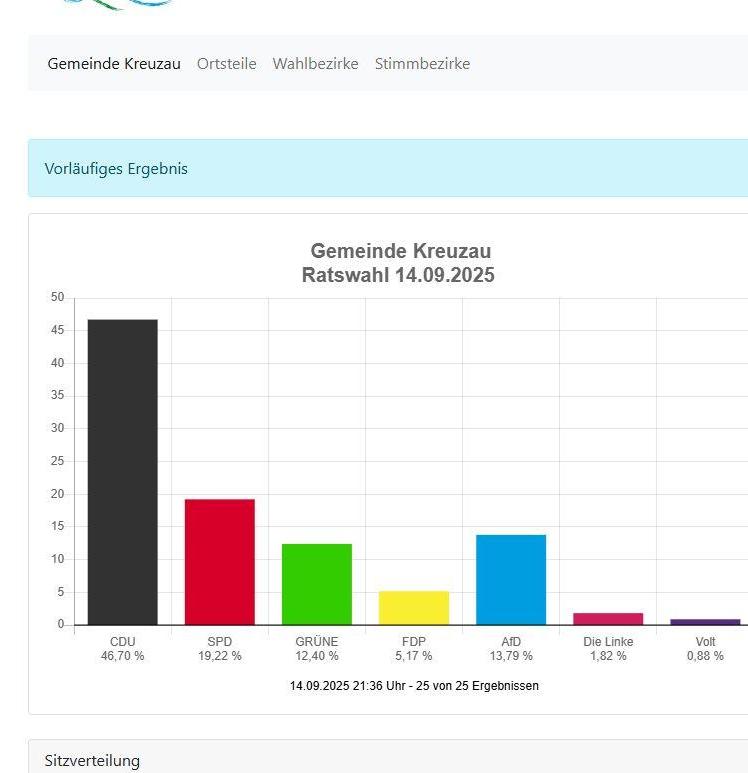Screen dimensions: 748x773
Task: Open the Wahlbezirke tab
Action: [x=315, y=64]
